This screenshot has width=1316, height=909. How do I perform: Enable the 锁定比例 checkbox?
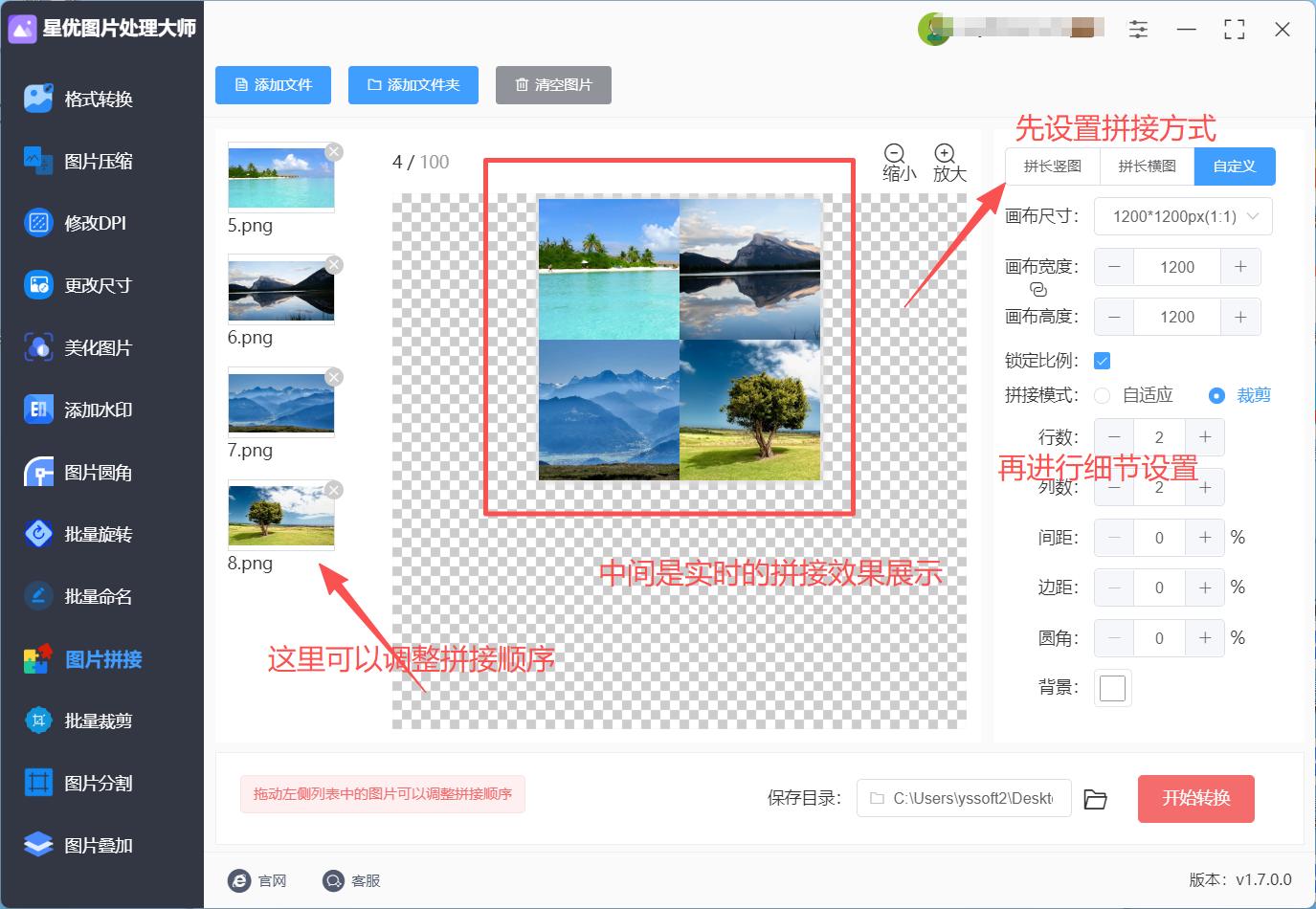[1102, 360]
